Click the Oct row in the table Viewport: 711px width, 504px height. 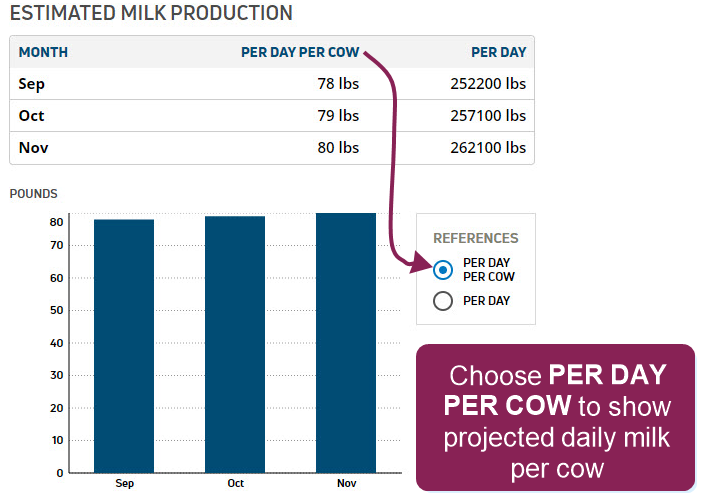tap(272, 116)
